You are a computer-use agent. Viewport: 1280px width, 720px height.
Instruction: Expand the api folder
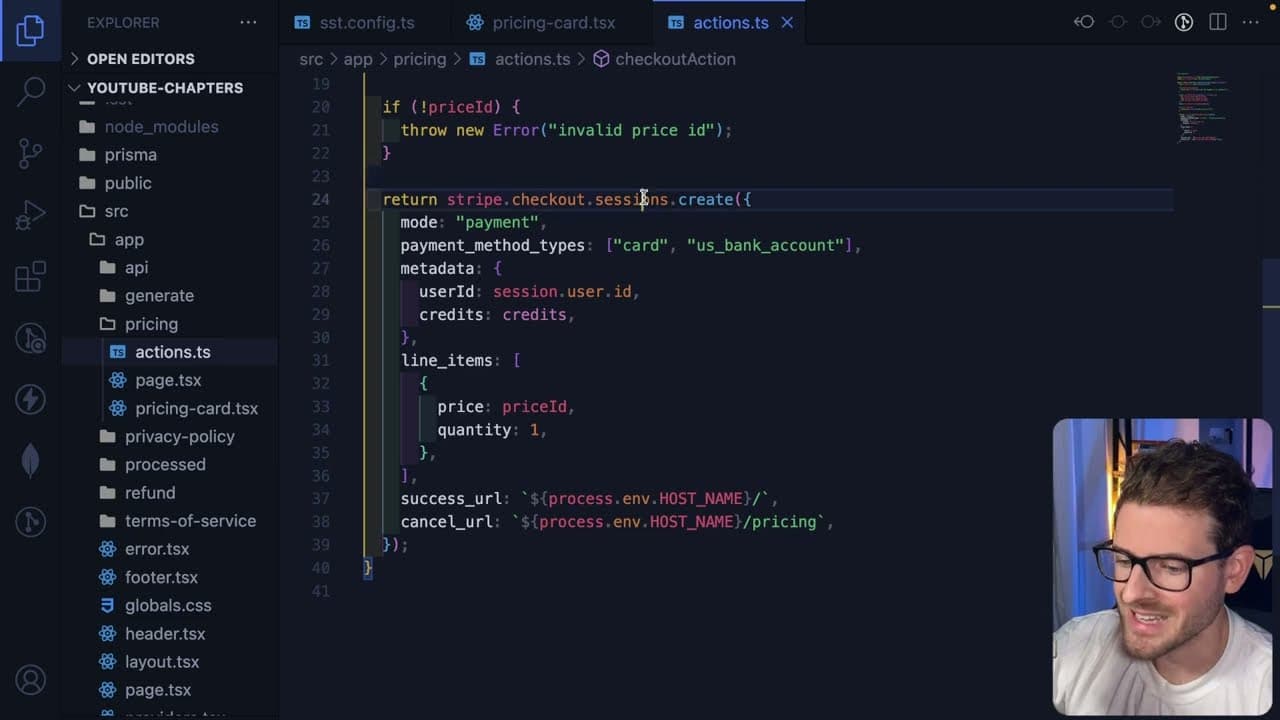(136, 268)
